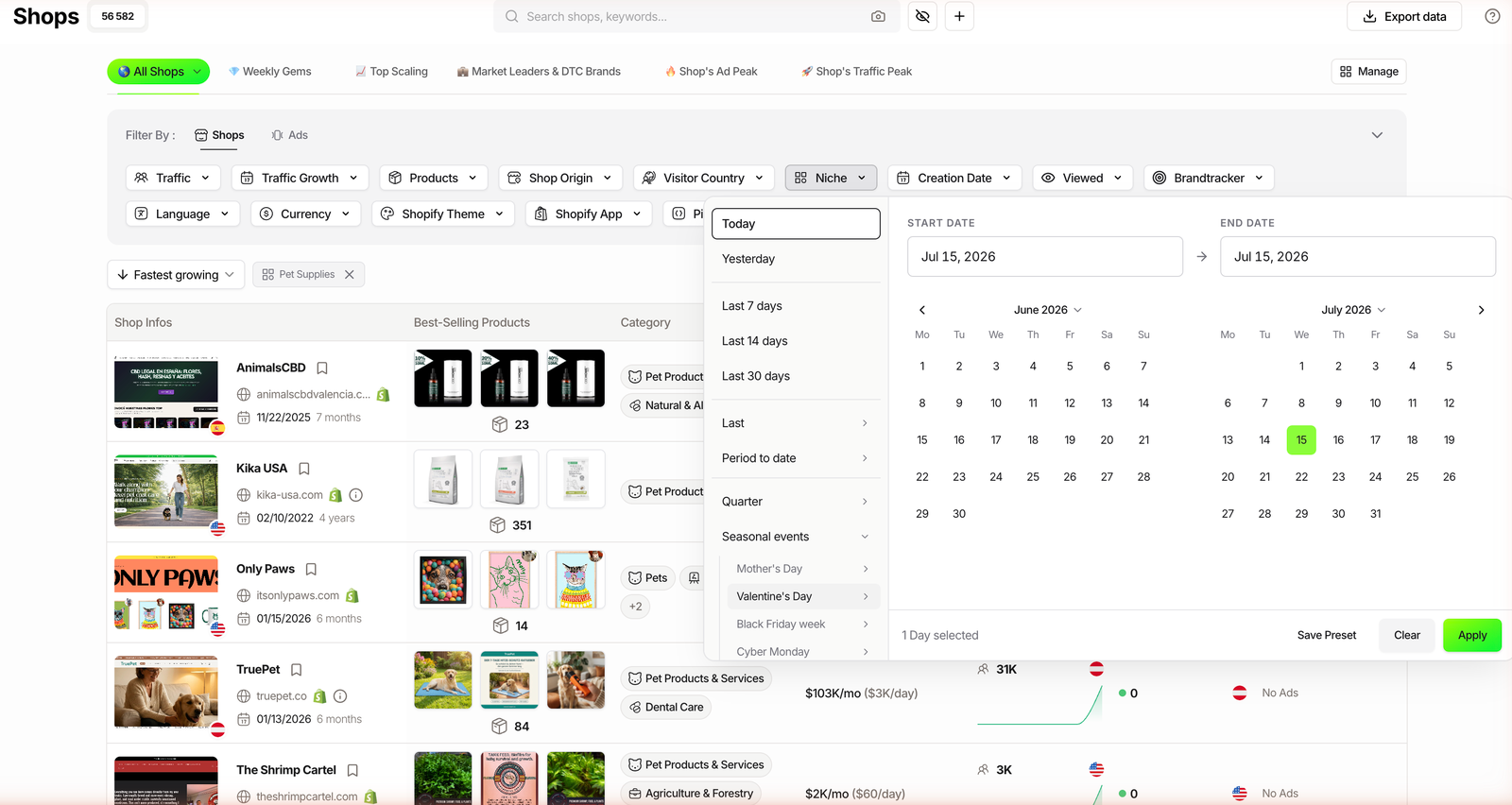Open the Traffic Growth filter dropdown
The height and width of the screenshot is (805, 1512).
pyautogui.click(x=299, y=178)
